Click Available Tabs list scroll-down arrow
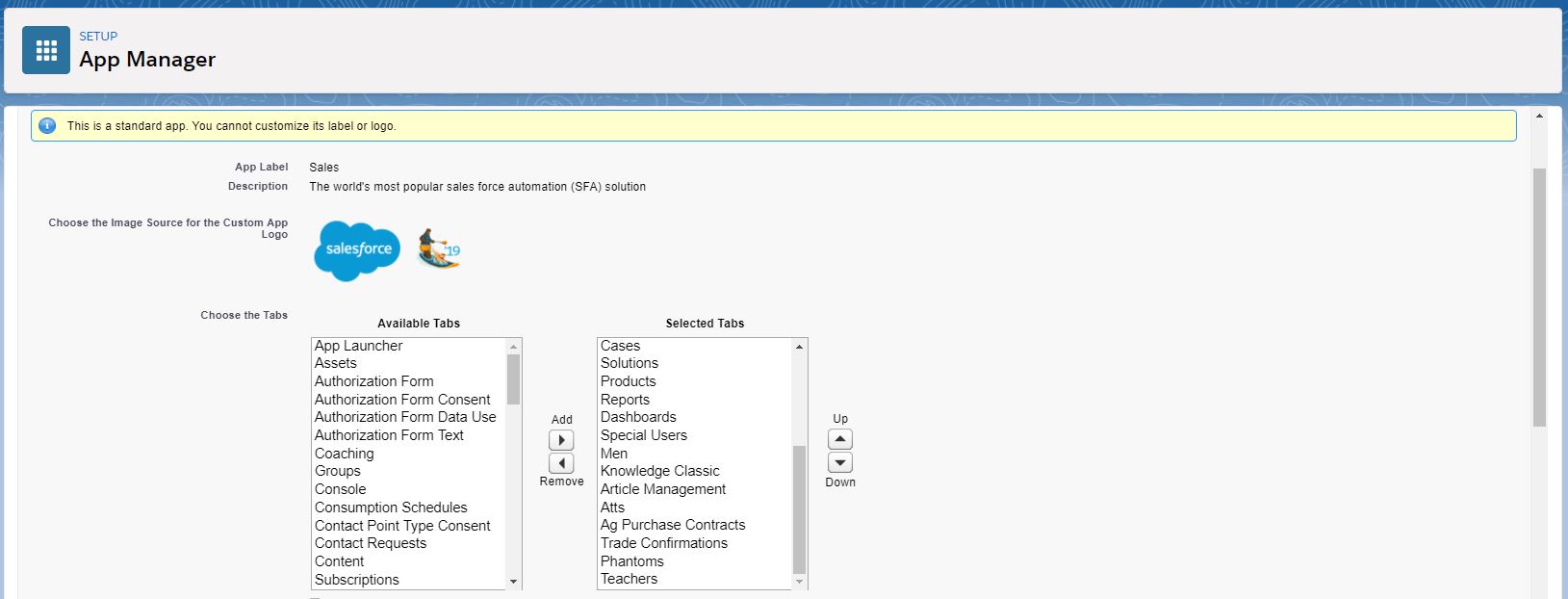 coord(513,582)
